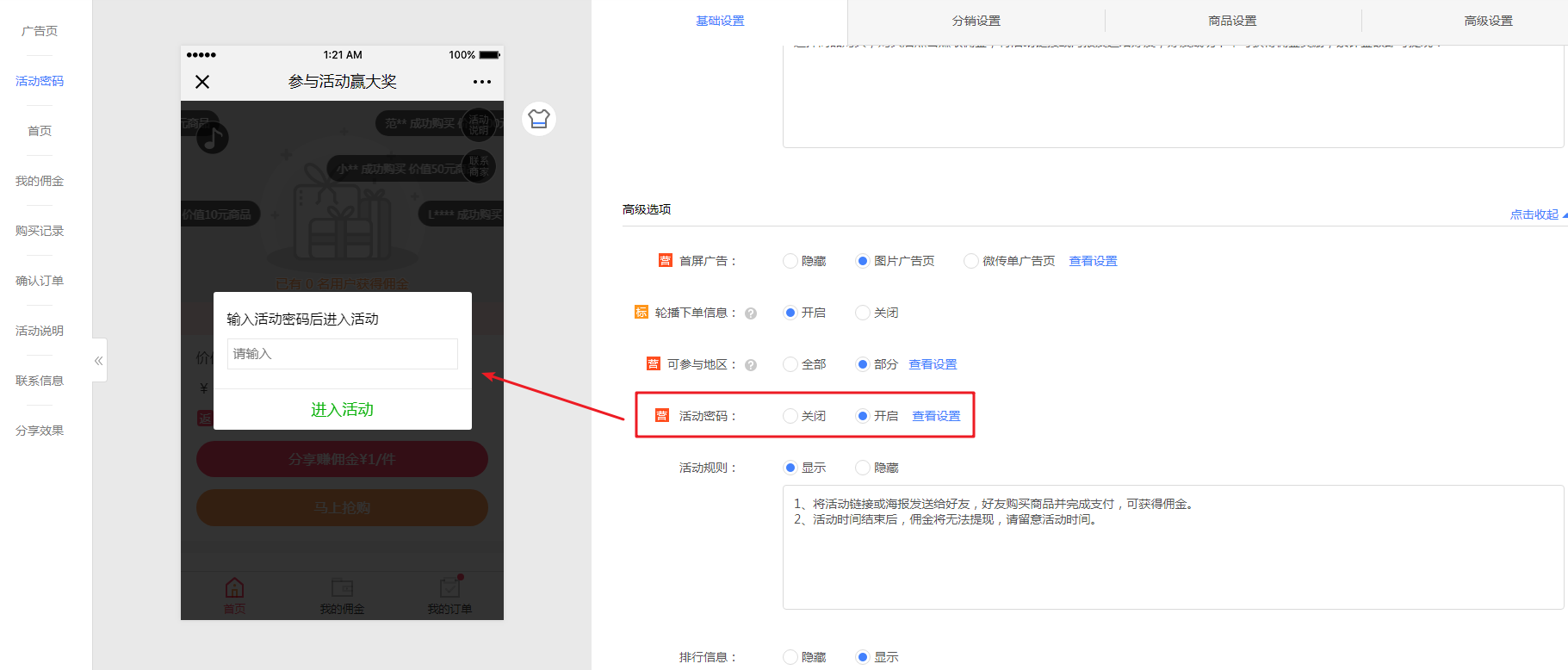Close the phone preview with the X icon
Image resolution: width=1568 pixels, height=670 pixels.
coord(202,82)
